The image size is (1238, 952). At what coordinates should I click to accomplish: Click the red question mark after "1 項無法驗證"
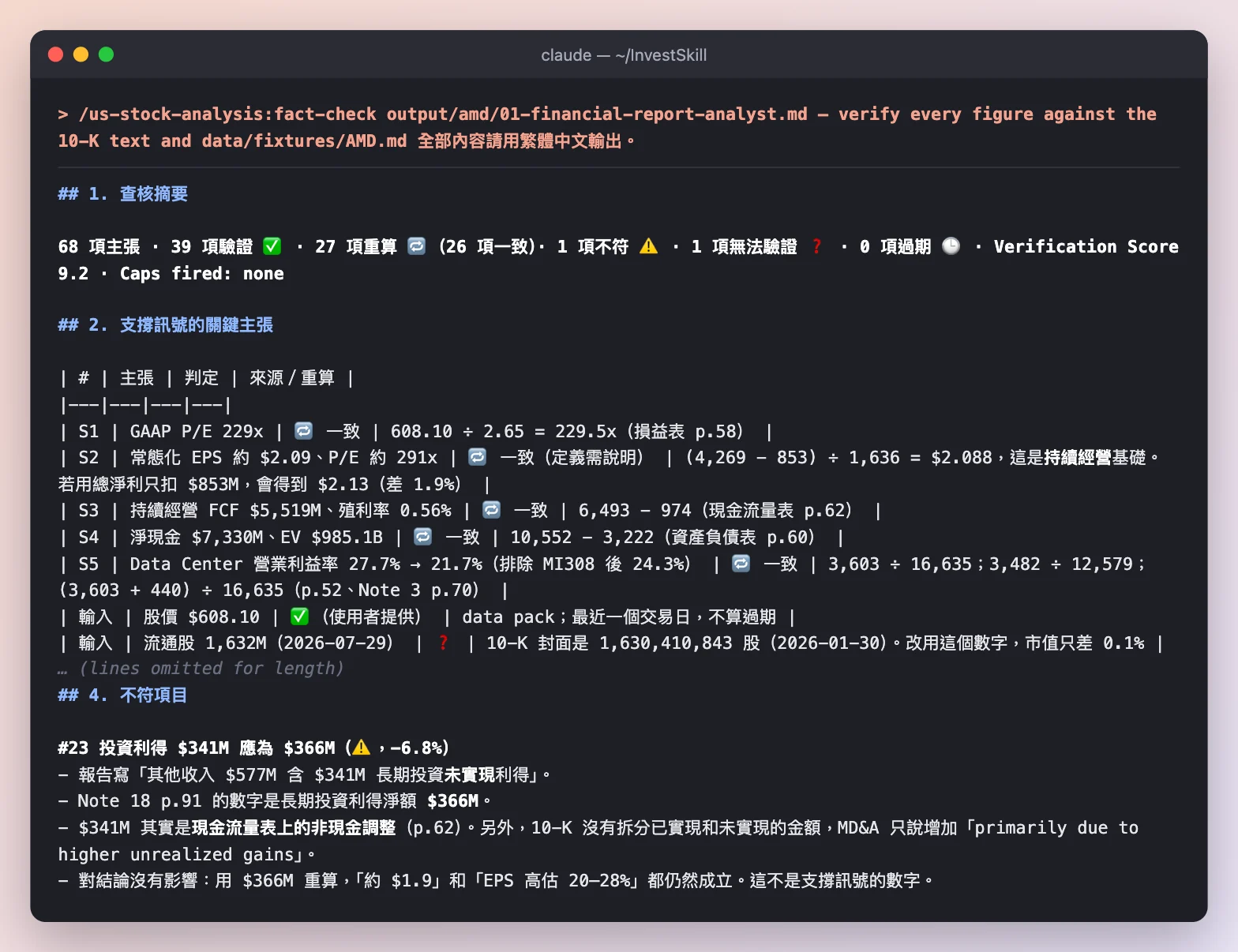[816, 246]
